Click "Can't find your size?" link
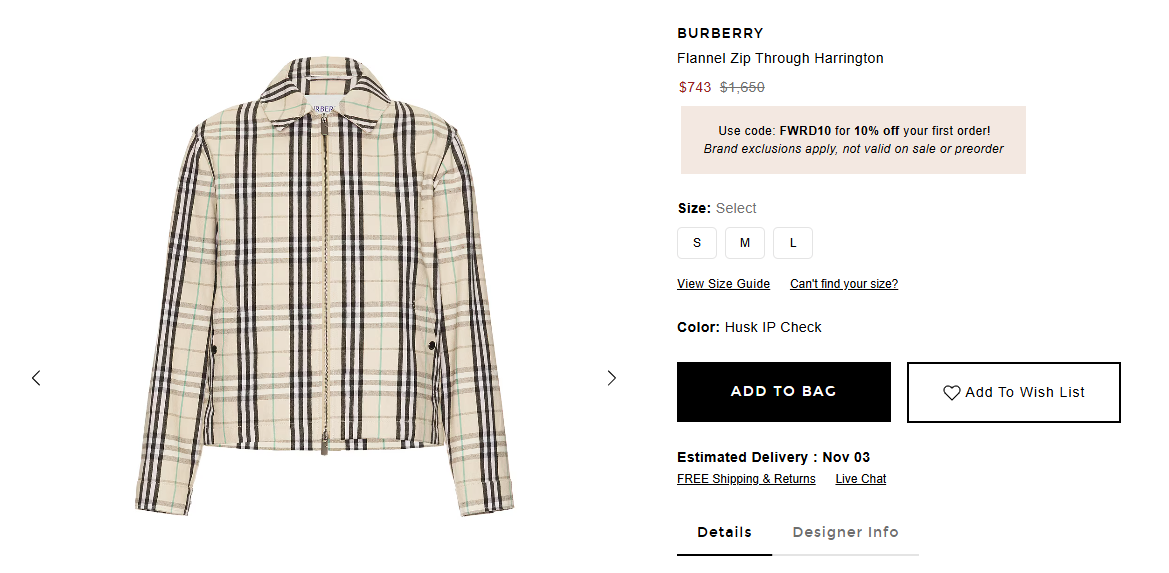This screenshot has height=573, width=1169. tap(844, 284)
